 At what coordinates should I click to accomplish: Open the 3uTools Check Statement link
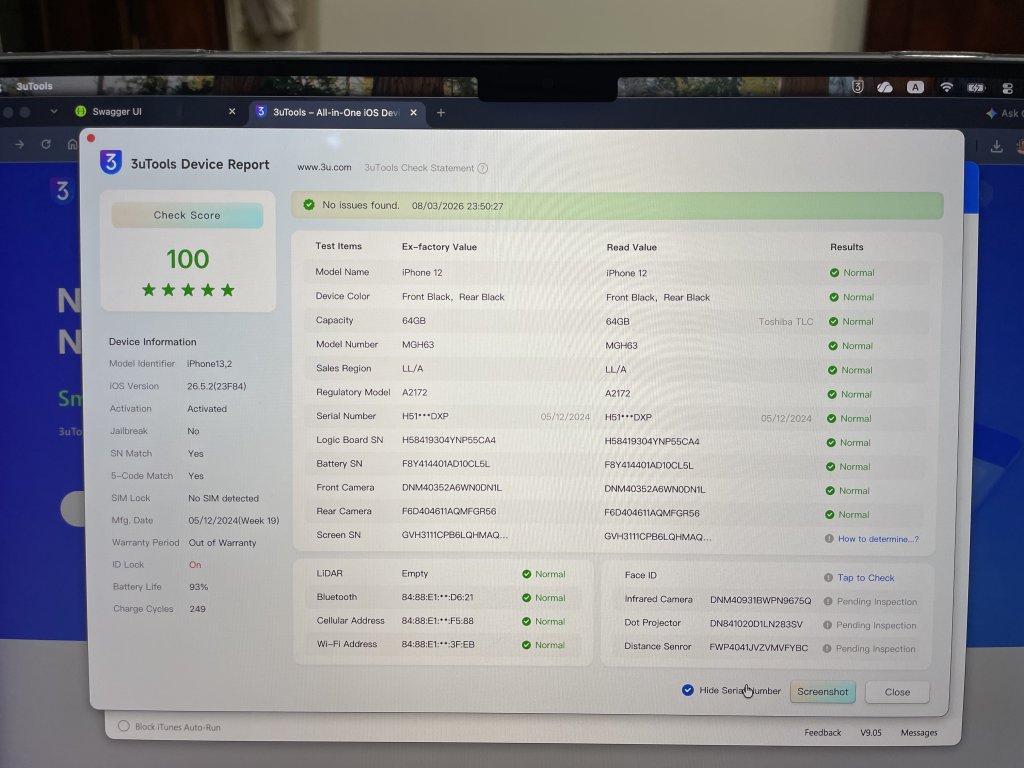coord(419,168)
